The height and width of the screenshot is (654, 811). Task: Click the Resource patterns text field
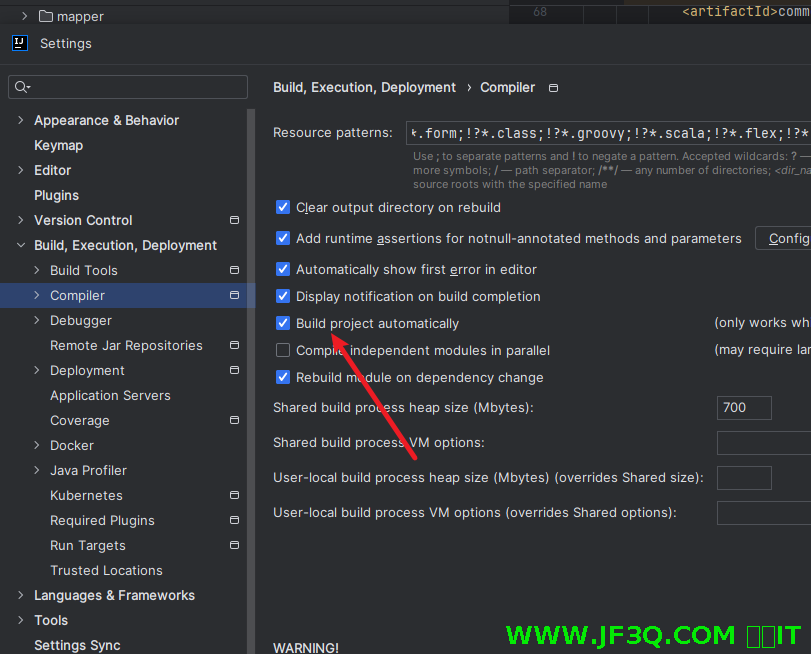[x=608, y=133]
